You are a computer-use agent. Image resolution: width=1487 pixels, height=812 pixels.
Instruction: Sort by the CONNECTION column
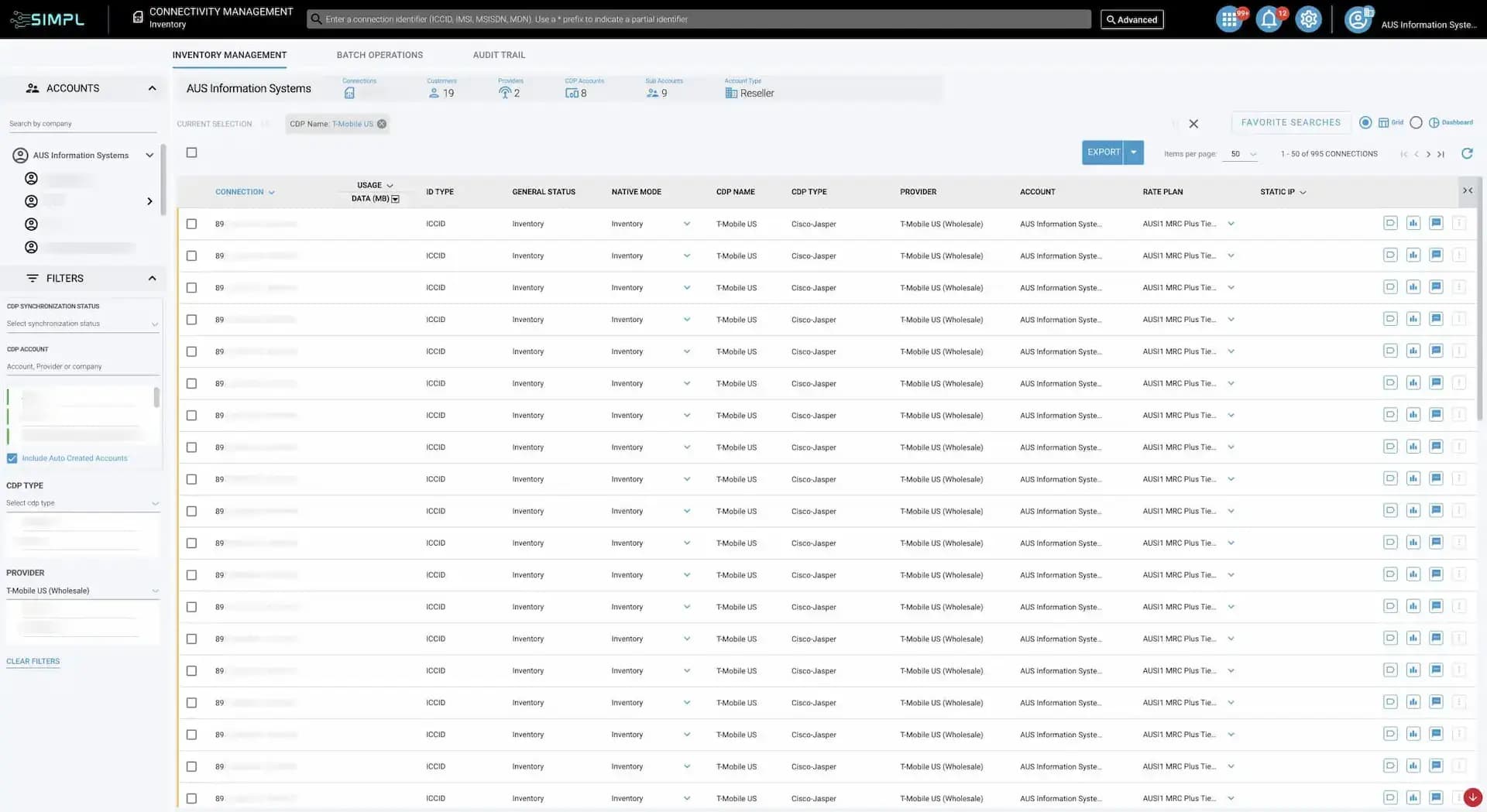click(x=245, y=192)
